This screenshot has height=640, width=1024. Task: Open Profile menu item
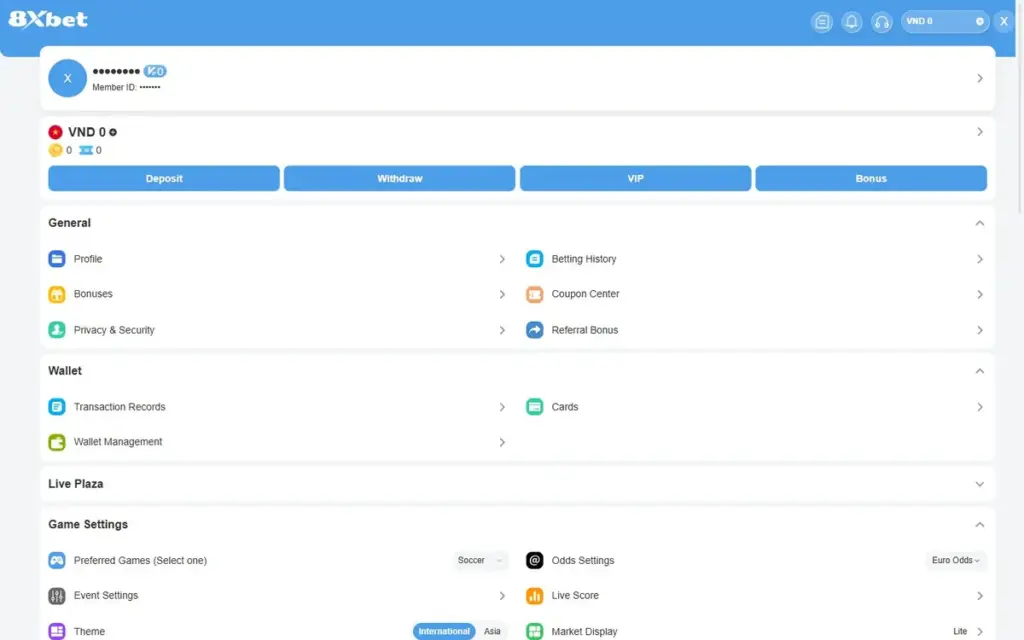point(278,259)
